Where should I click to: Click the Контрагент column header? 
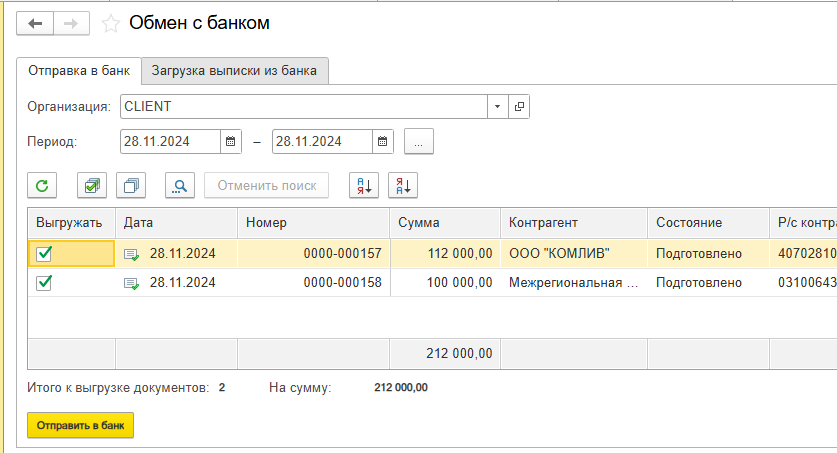click(543, 223)
